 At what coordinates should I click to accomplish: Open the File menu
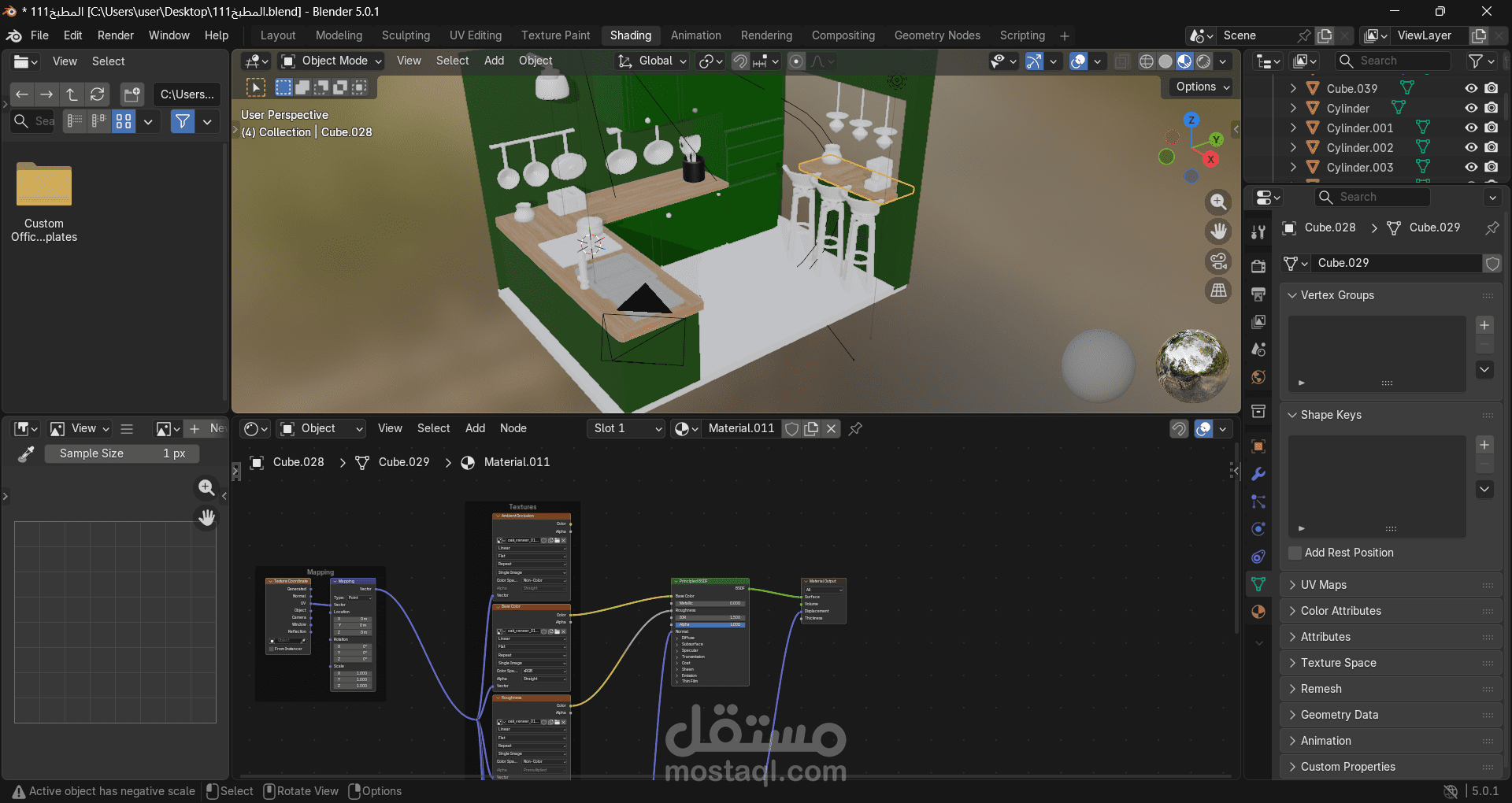[x=39, y=35]
